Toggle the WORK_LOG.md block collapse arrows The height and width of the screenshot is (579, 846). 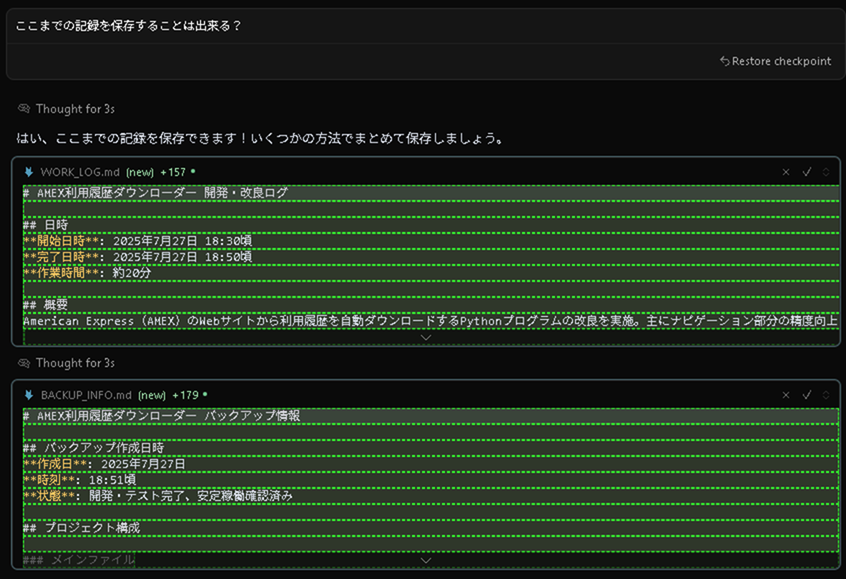point(826,172)
